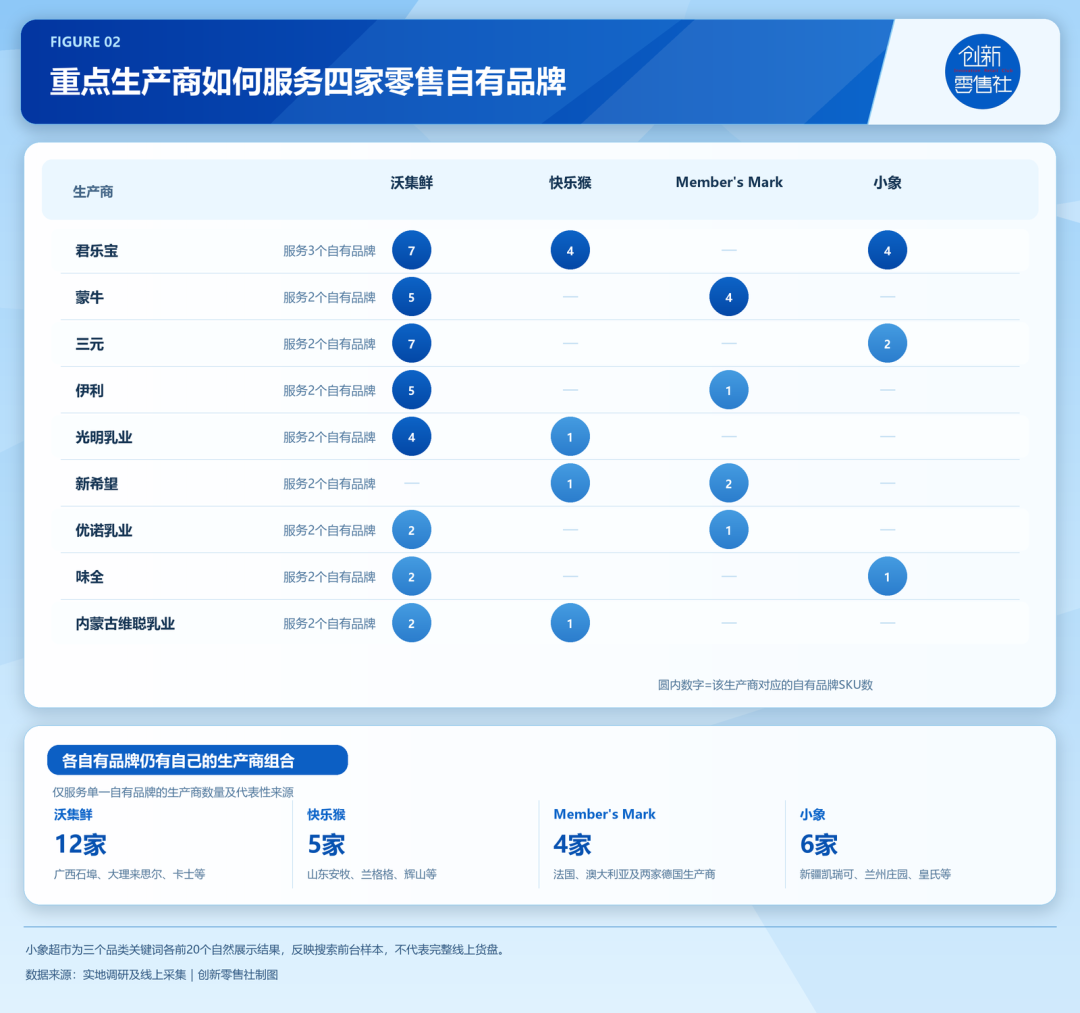Click 优诺乳业's 沃集鲜 bubble showing 2
Image resolution: width=1080 pixels, height=1013 pixels.
[412, 530]
